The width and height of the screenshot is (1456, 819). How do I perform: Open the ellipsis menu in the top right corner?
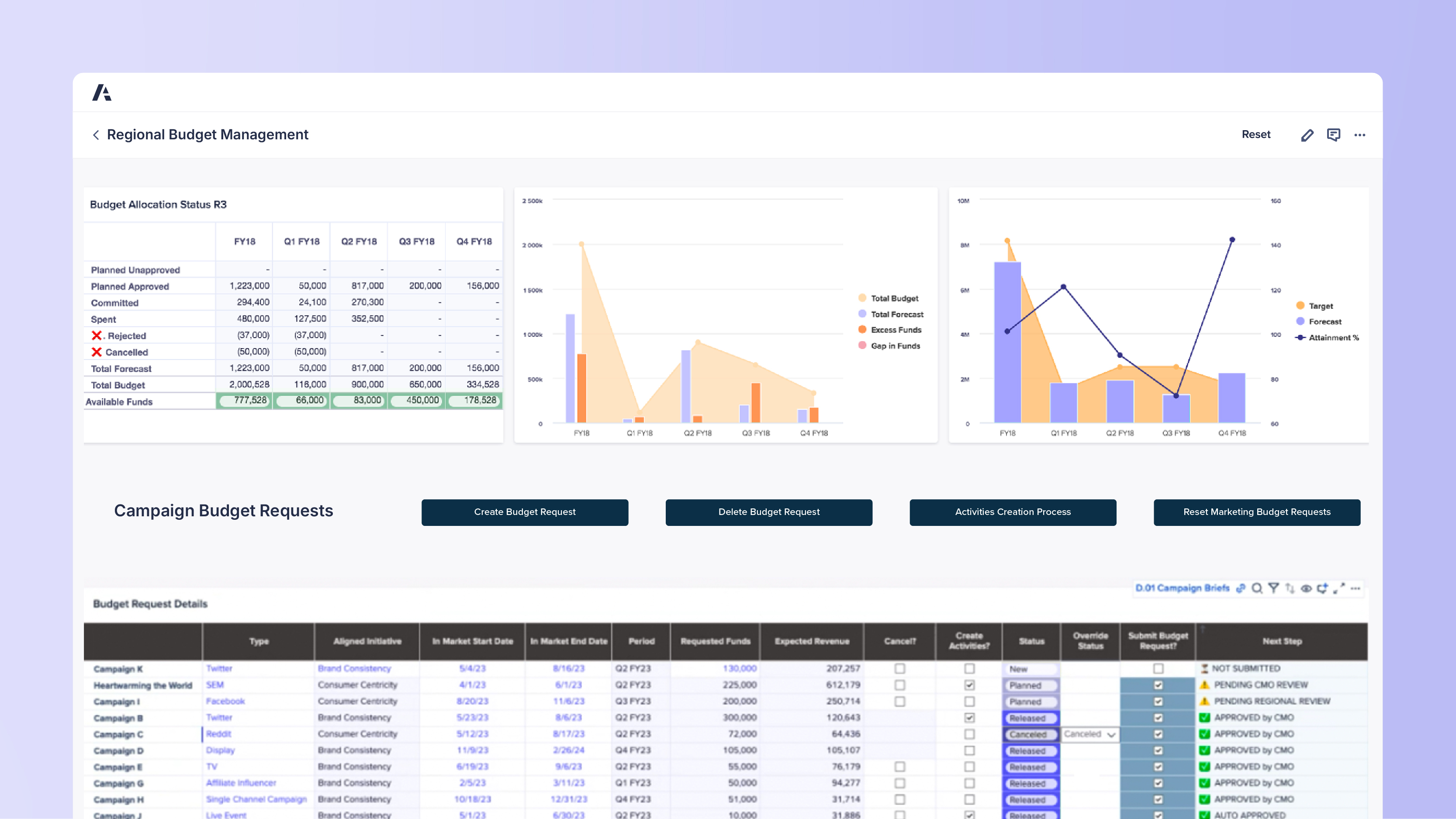pyautogui.click(x=1360, y=135)
